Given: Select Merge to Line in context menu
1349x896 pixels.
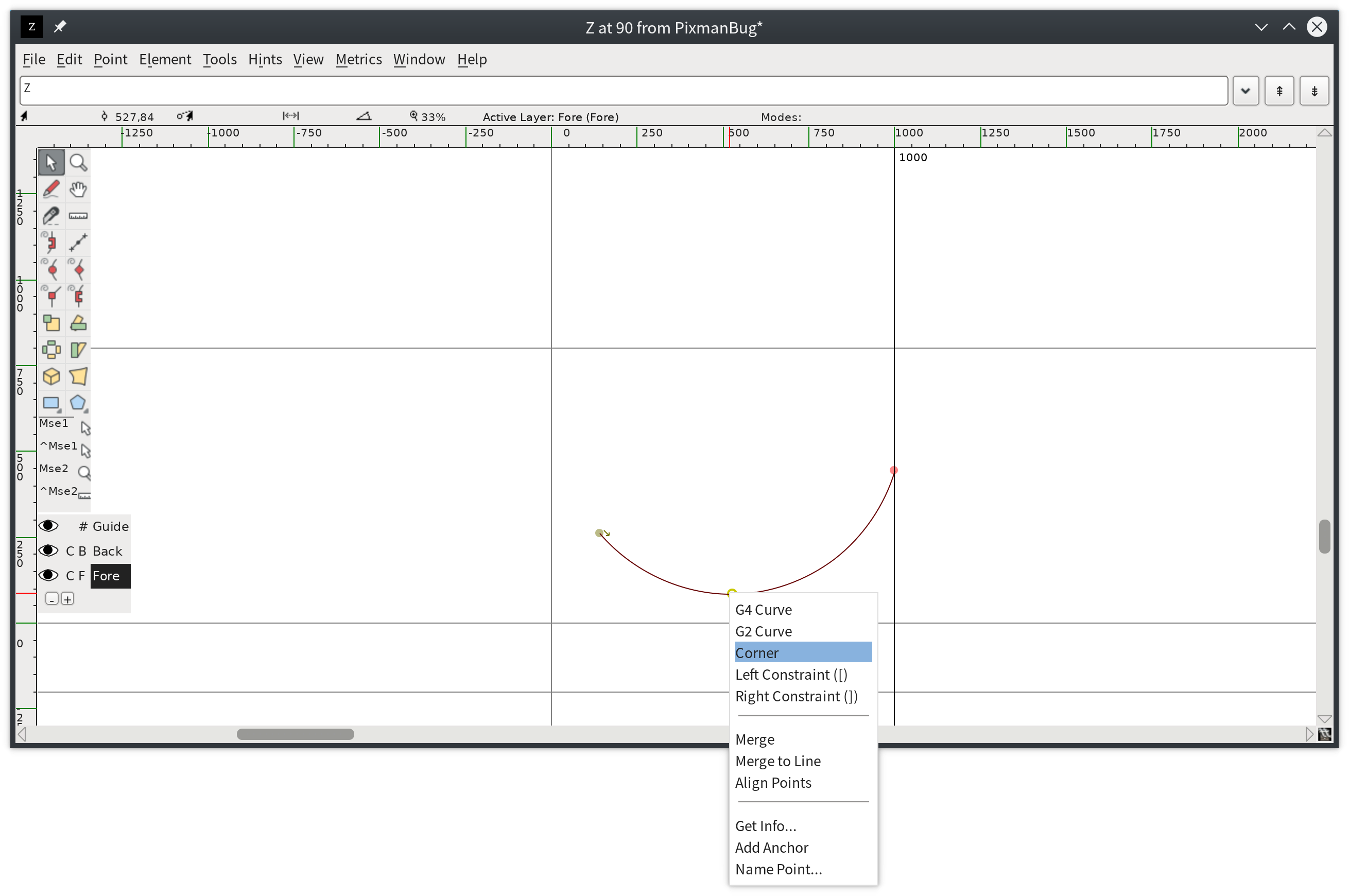Looking at the screenshot, I should [x=777, y=761].
